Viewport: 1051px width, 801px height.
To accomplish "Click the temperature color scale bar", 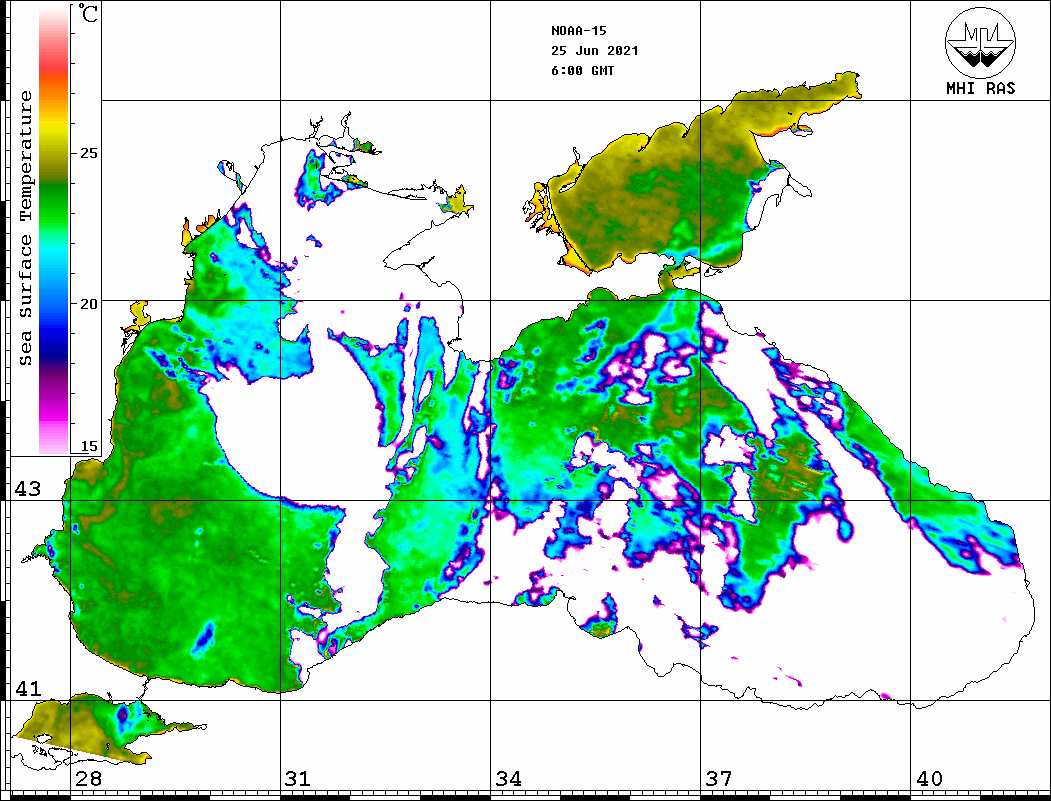I will [x=54, y=230].
